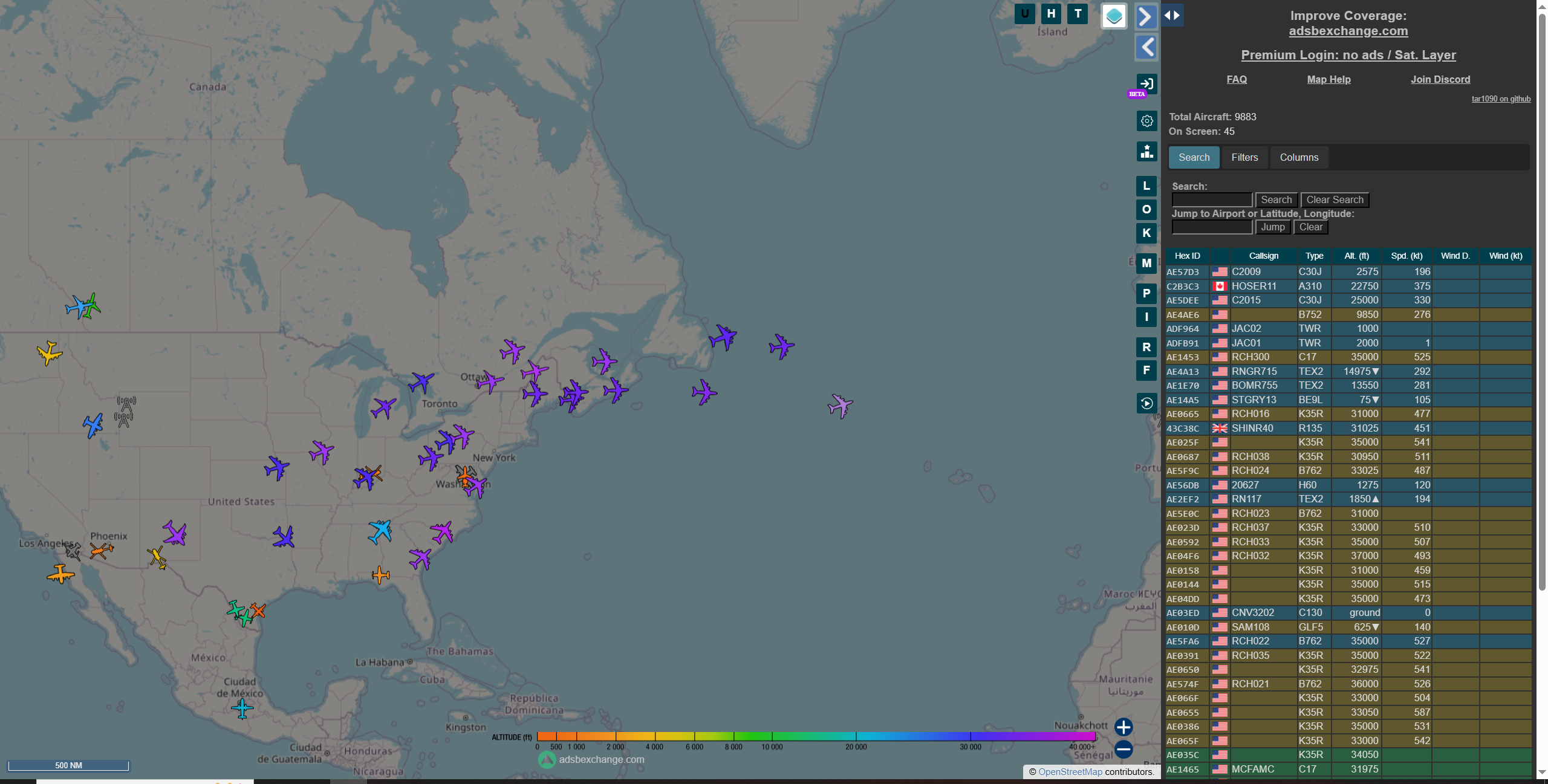Sort table by Type column
The width and height of the screenshot is (1548, 784).
coord(1314,256)
